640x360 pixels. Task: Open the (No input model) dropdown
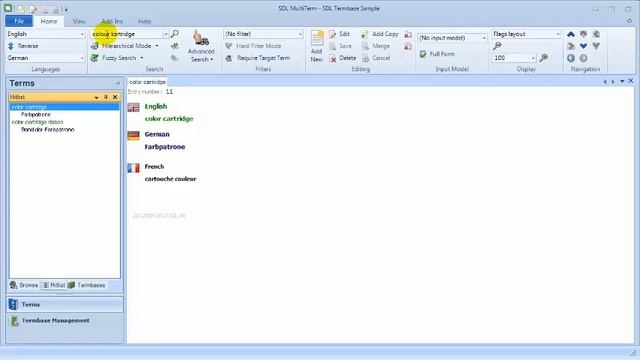click(x=484, y=38)
